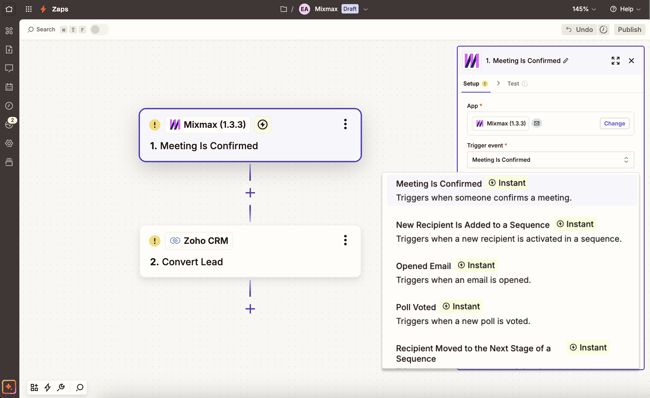Viewport: 650px width, 398px height.
Task: Open the calendar icon in sidebar
Action: tap(9, 87)
